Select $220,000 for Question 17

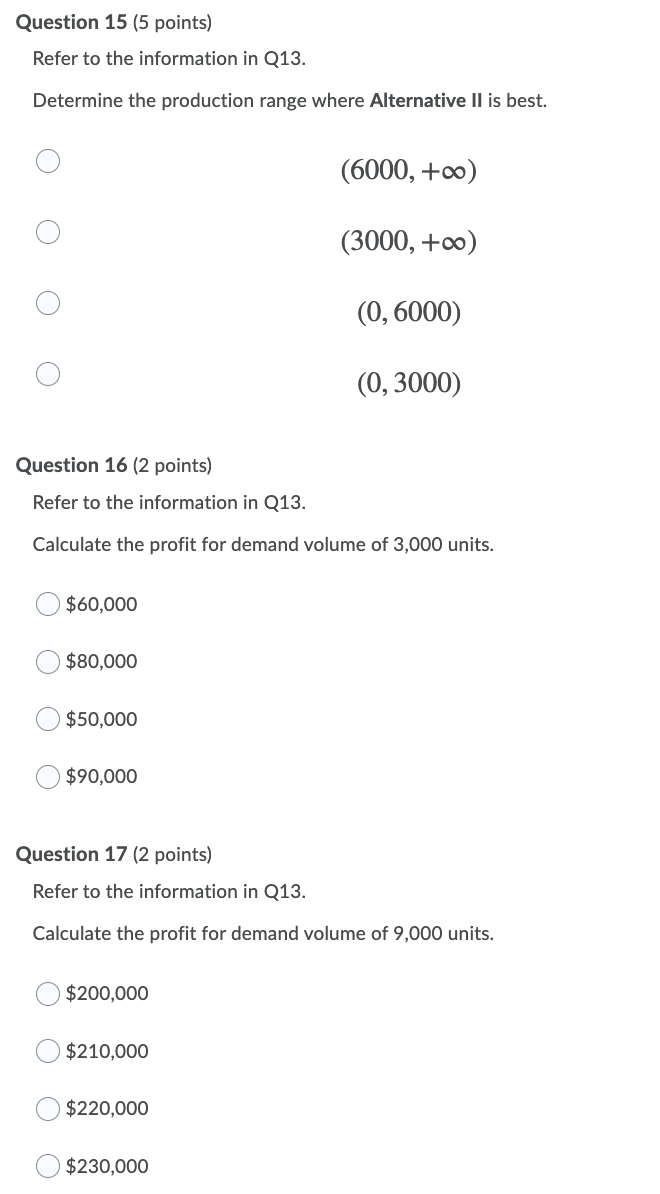coord(47,1108)
